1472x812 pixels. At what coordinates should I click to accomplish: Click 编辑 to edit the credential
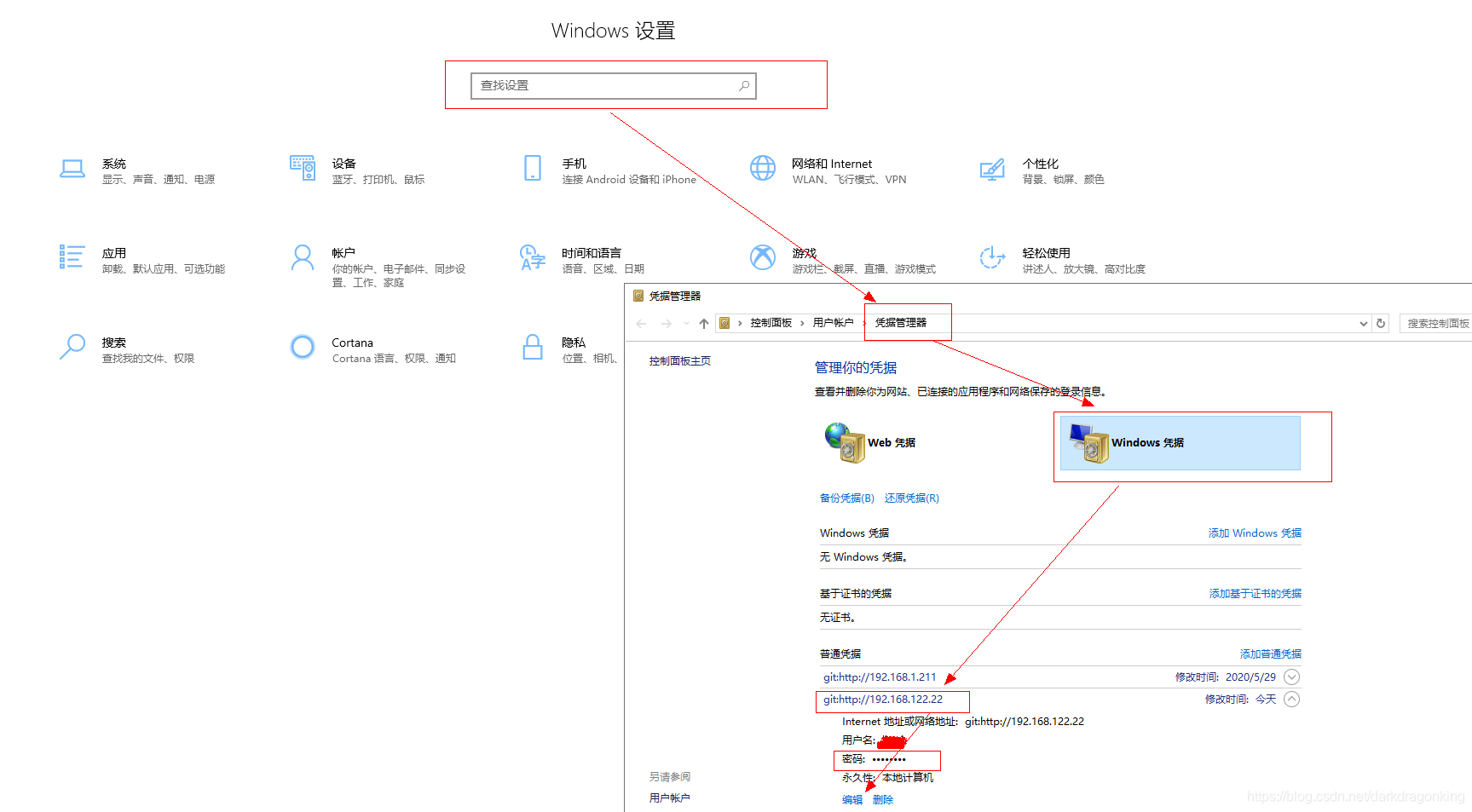[x=852, y=800]
